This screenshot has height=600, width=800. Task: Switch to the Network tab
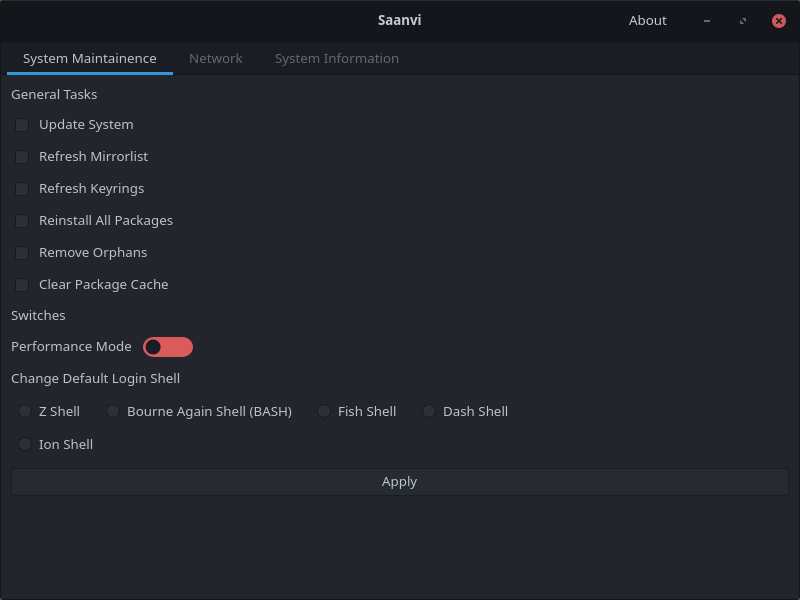(x=216, y=59)
